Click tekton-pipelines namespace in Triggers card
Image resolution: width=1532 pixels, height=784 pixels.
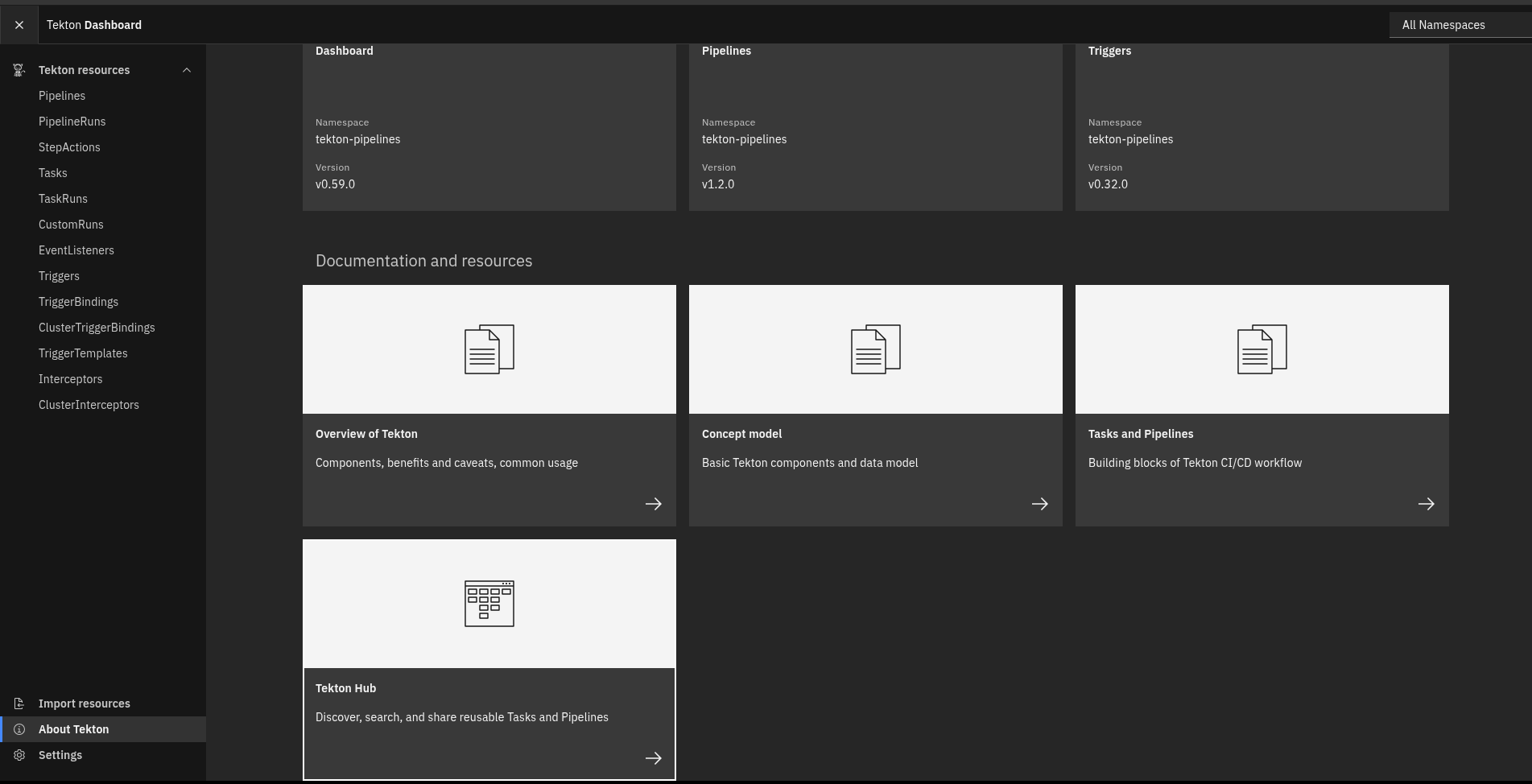coord(1130,139)
